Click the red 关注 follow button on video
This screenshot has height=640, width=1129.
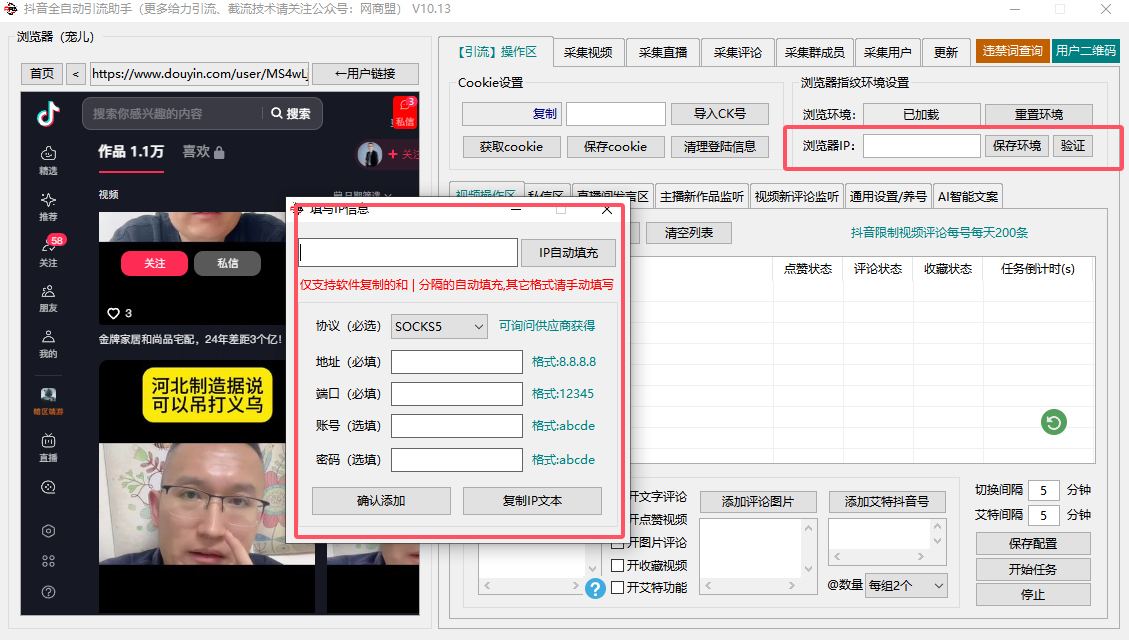coord(155,263)
